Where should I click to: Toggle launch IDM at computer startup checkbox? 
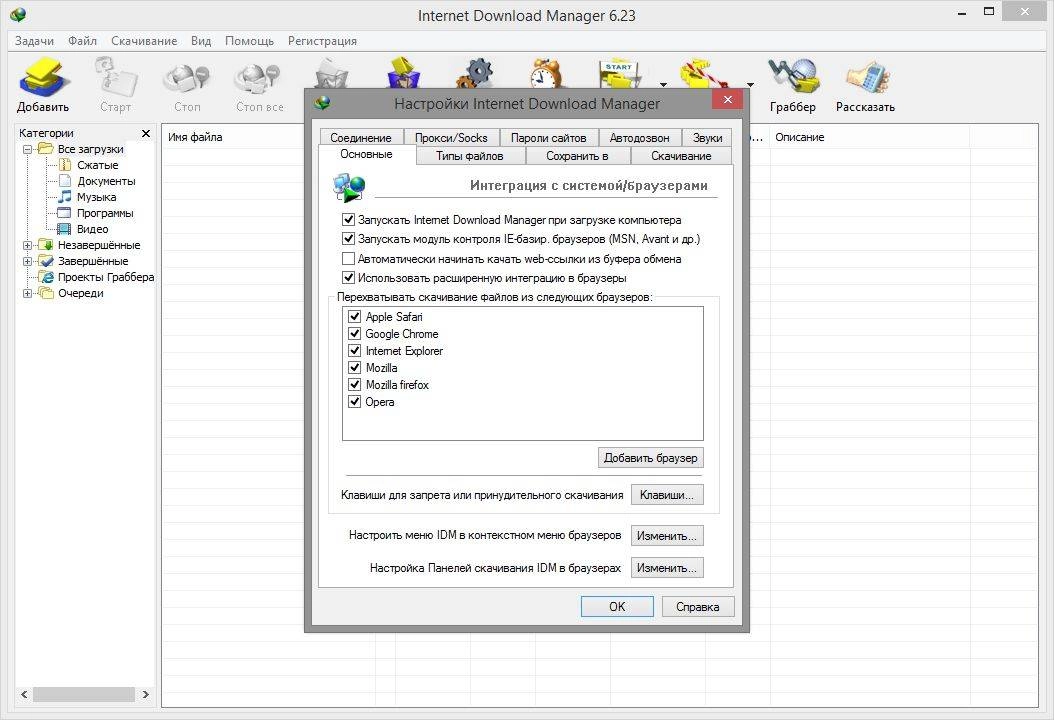coord(348,219)
